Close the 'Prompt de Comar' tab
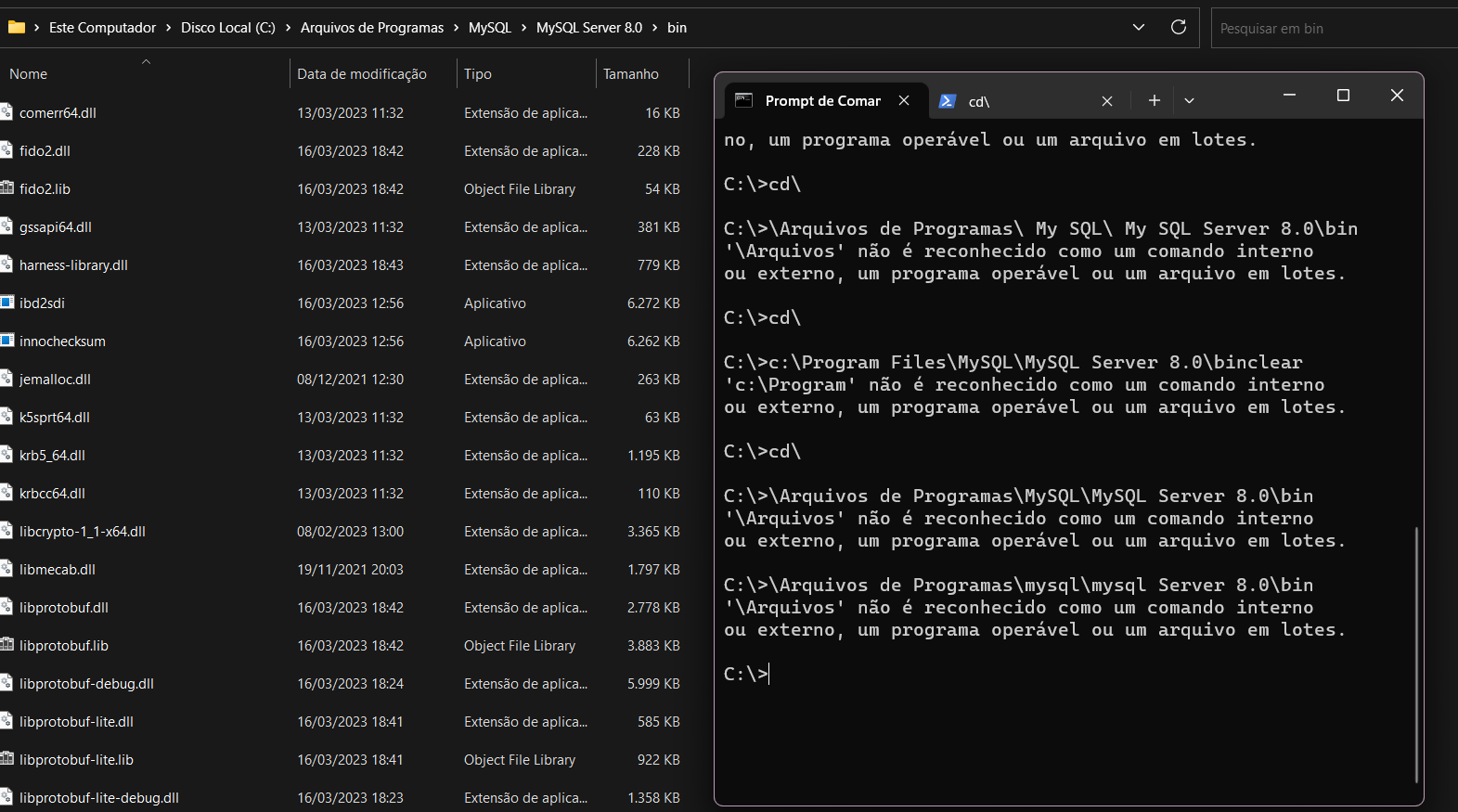This screenshot has width=1458, height=812. (904, 100)
